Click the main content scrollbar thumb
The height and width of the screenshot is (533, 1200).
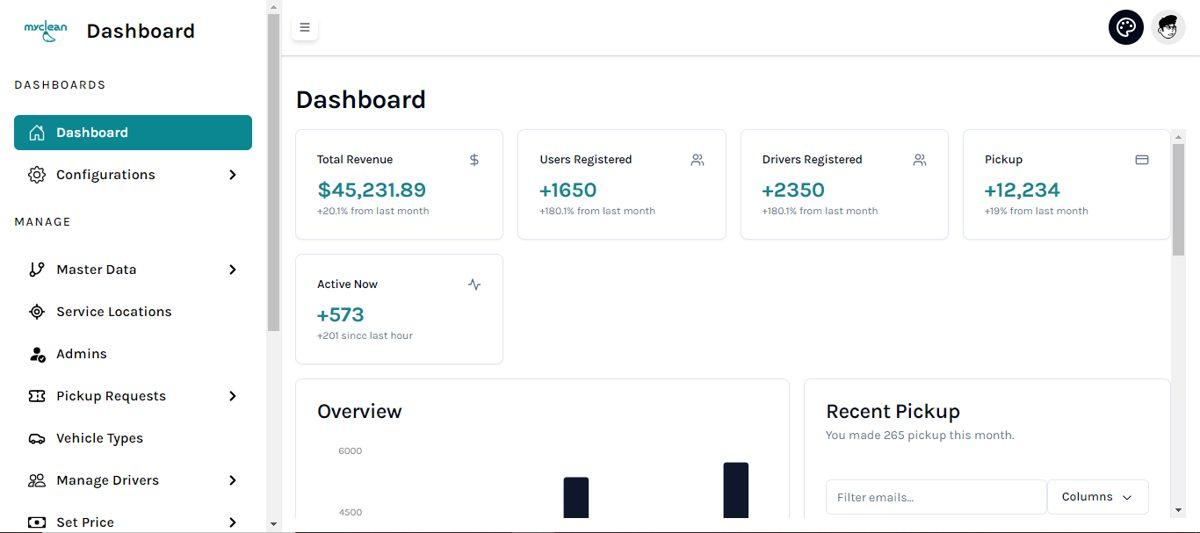tap(1178, 201)
